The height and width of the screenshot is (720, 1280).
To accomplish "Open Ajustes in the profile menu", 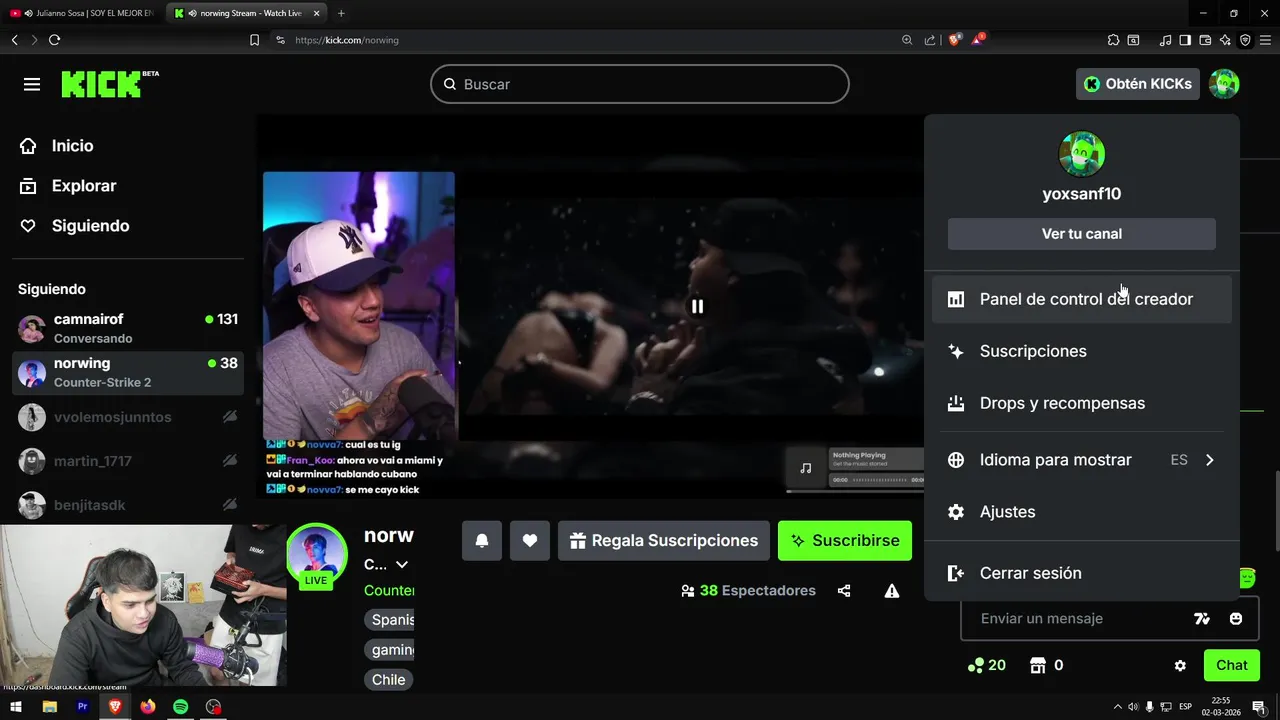I will coord(1082,512).
